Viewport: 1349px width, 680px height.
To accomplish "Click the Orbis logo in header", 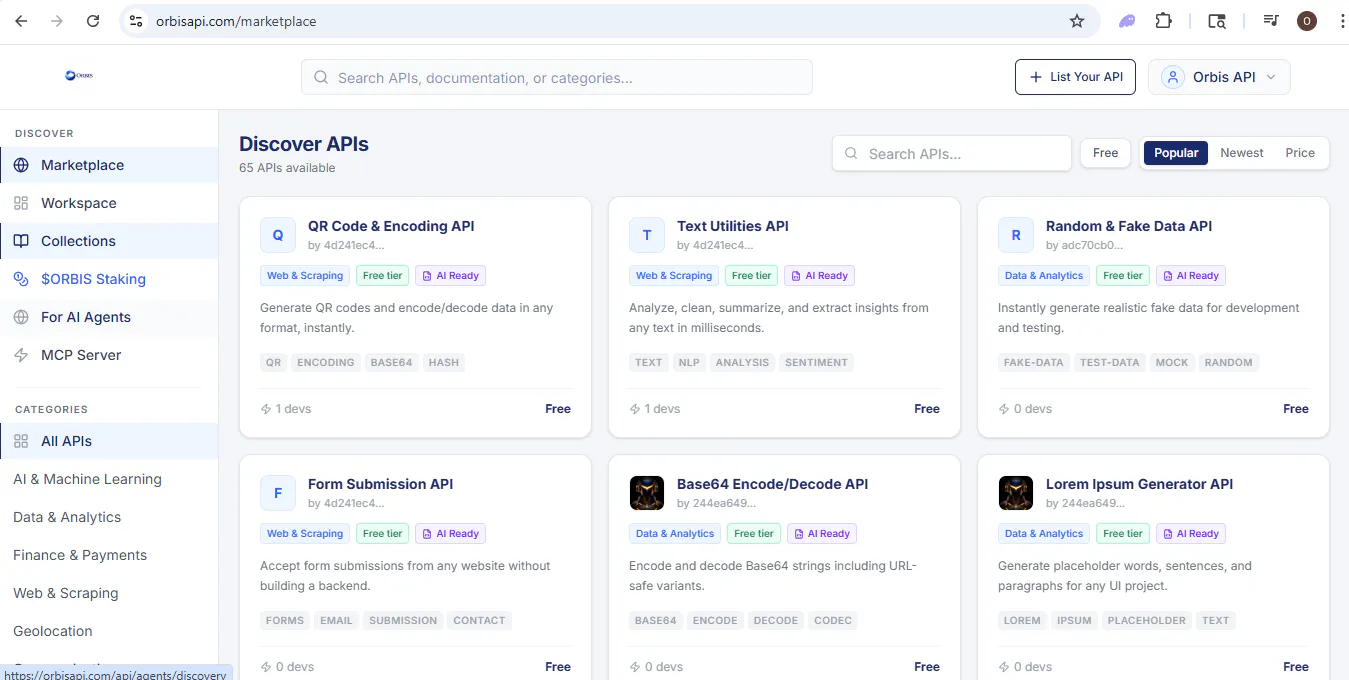I will (x=78, y=75).
